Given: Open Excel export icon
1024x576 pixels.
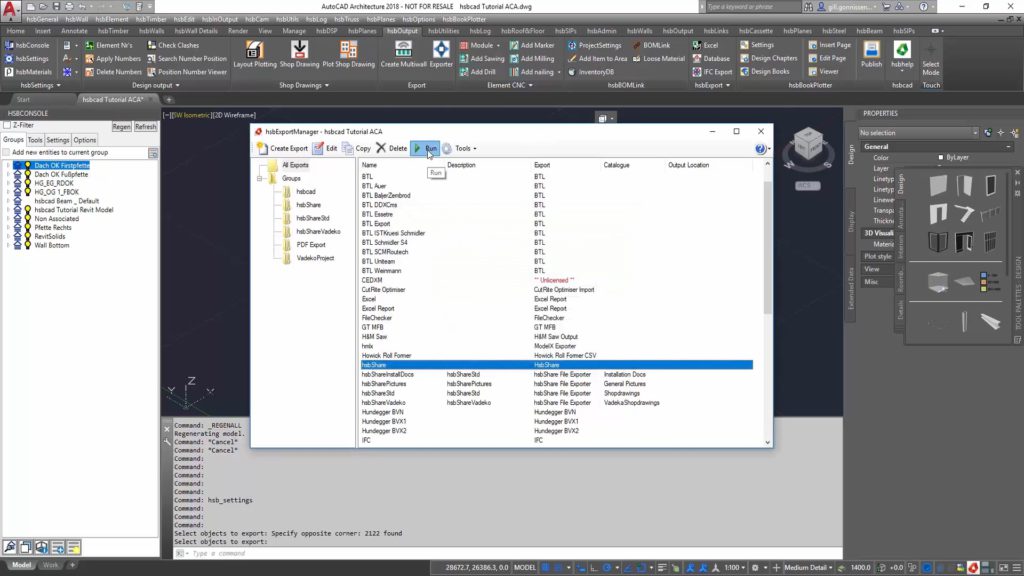Looking at the screenshot, I should pyautogui.click(x=705, y=45).
